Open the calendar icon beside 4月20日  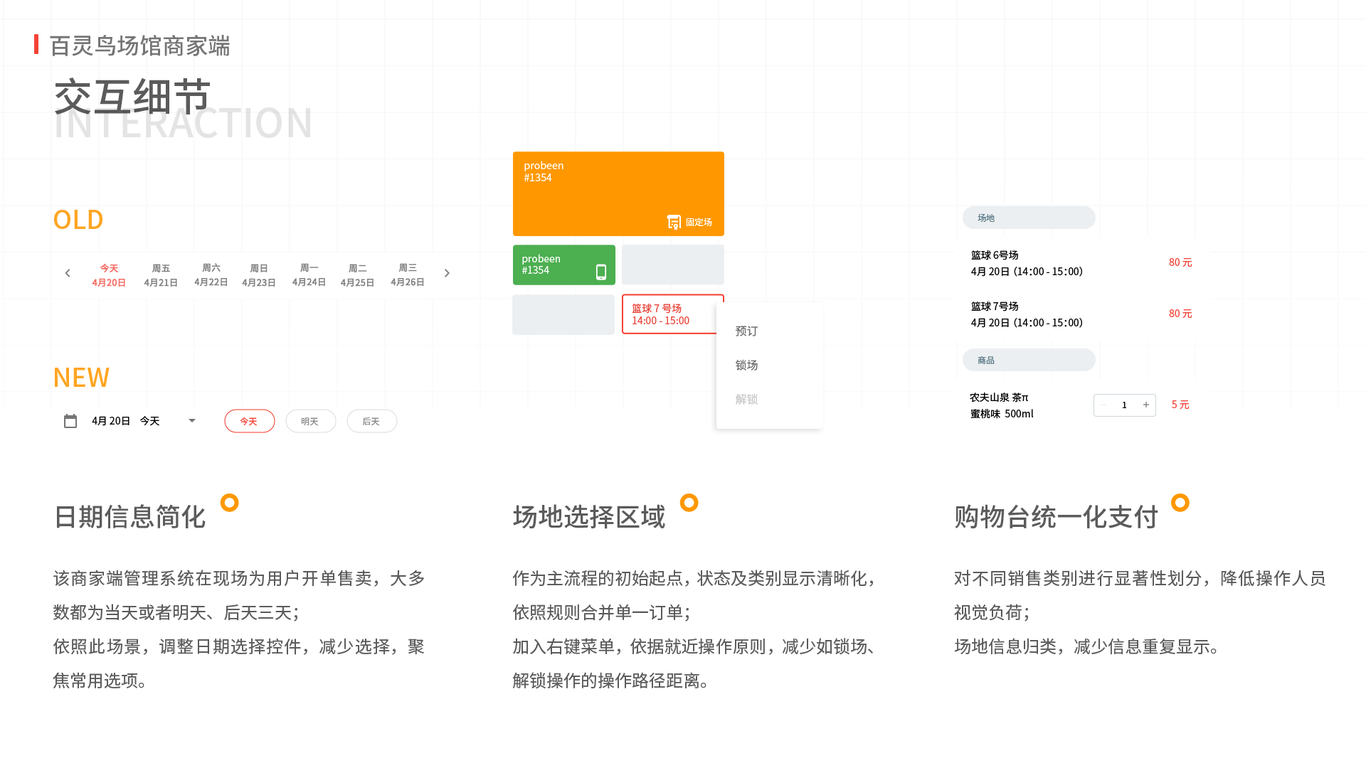70,421
